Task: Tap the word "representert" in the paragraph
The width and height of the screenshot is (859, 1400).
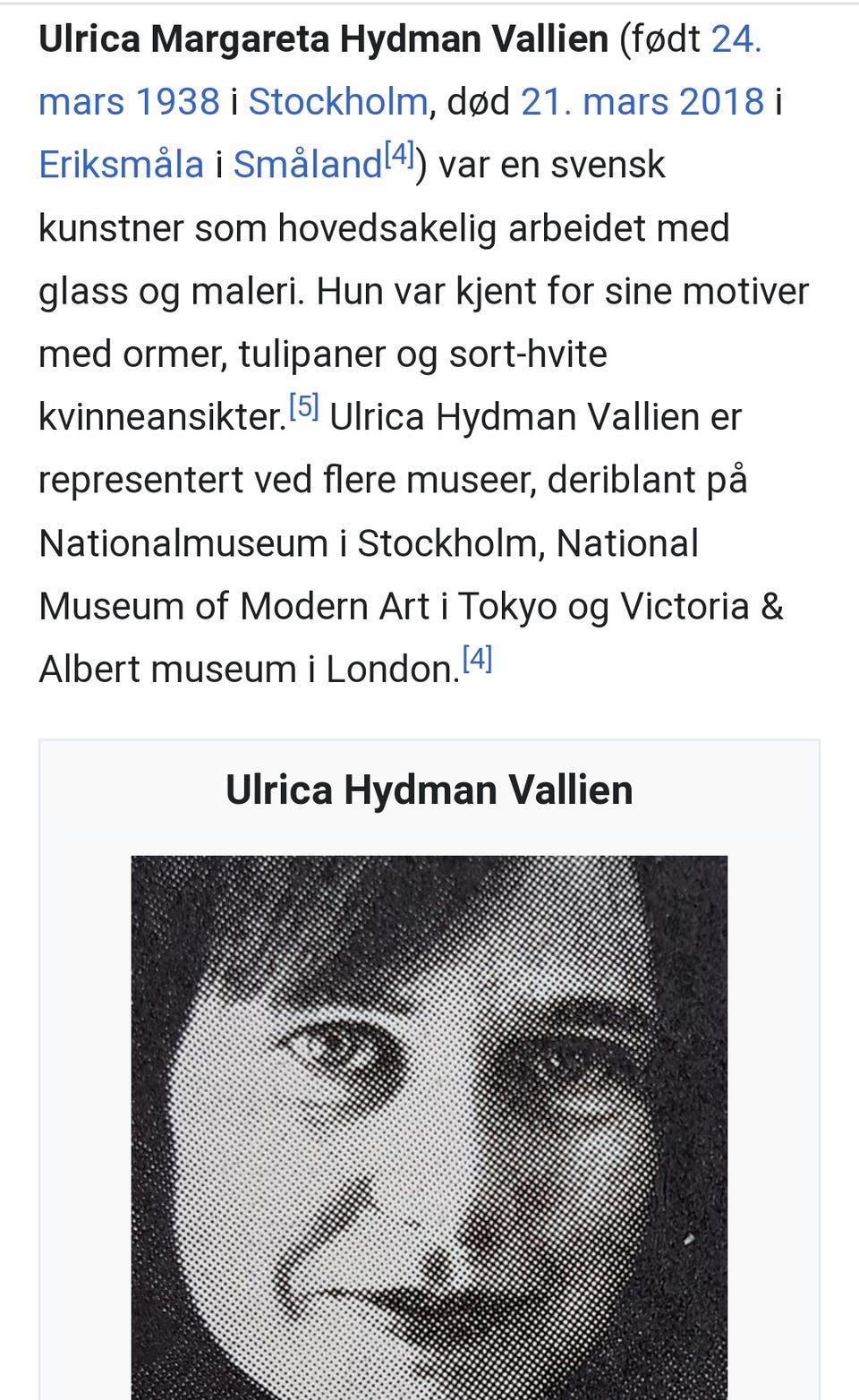Action: 140,481
